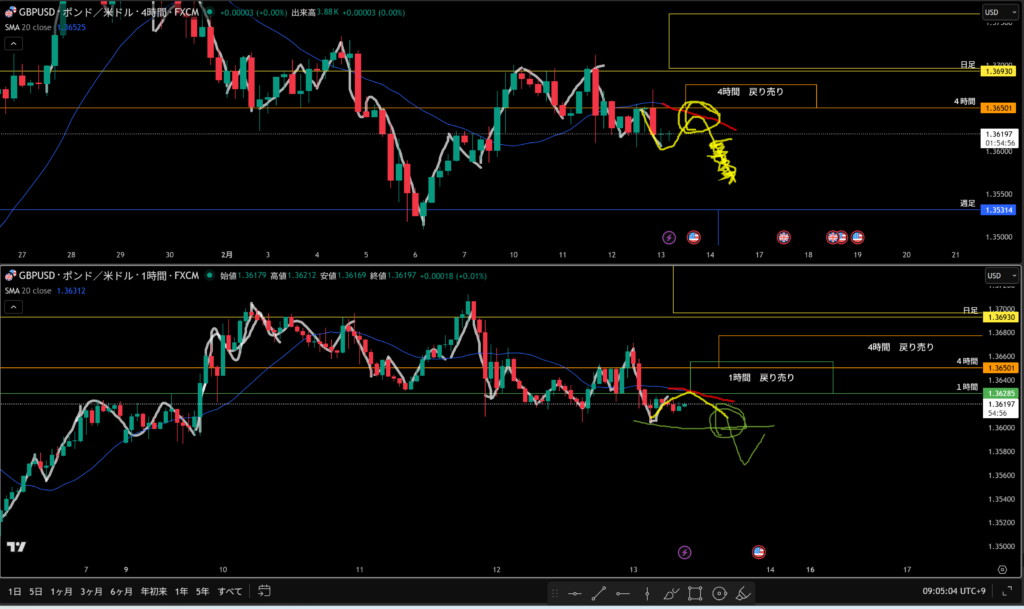Choose the horizontal ray tool
Screen dimensions: 1024x609
(x=623, y=593)
